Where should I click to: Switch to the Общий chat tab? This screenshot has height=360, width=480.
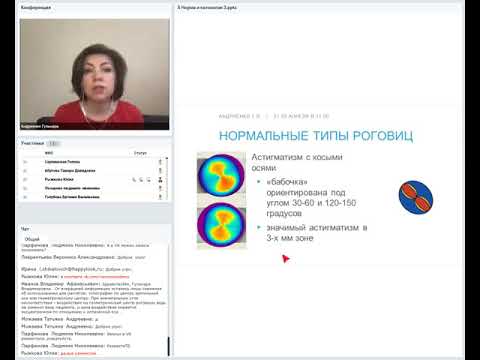pyautogui.click(x=32, y=239)
